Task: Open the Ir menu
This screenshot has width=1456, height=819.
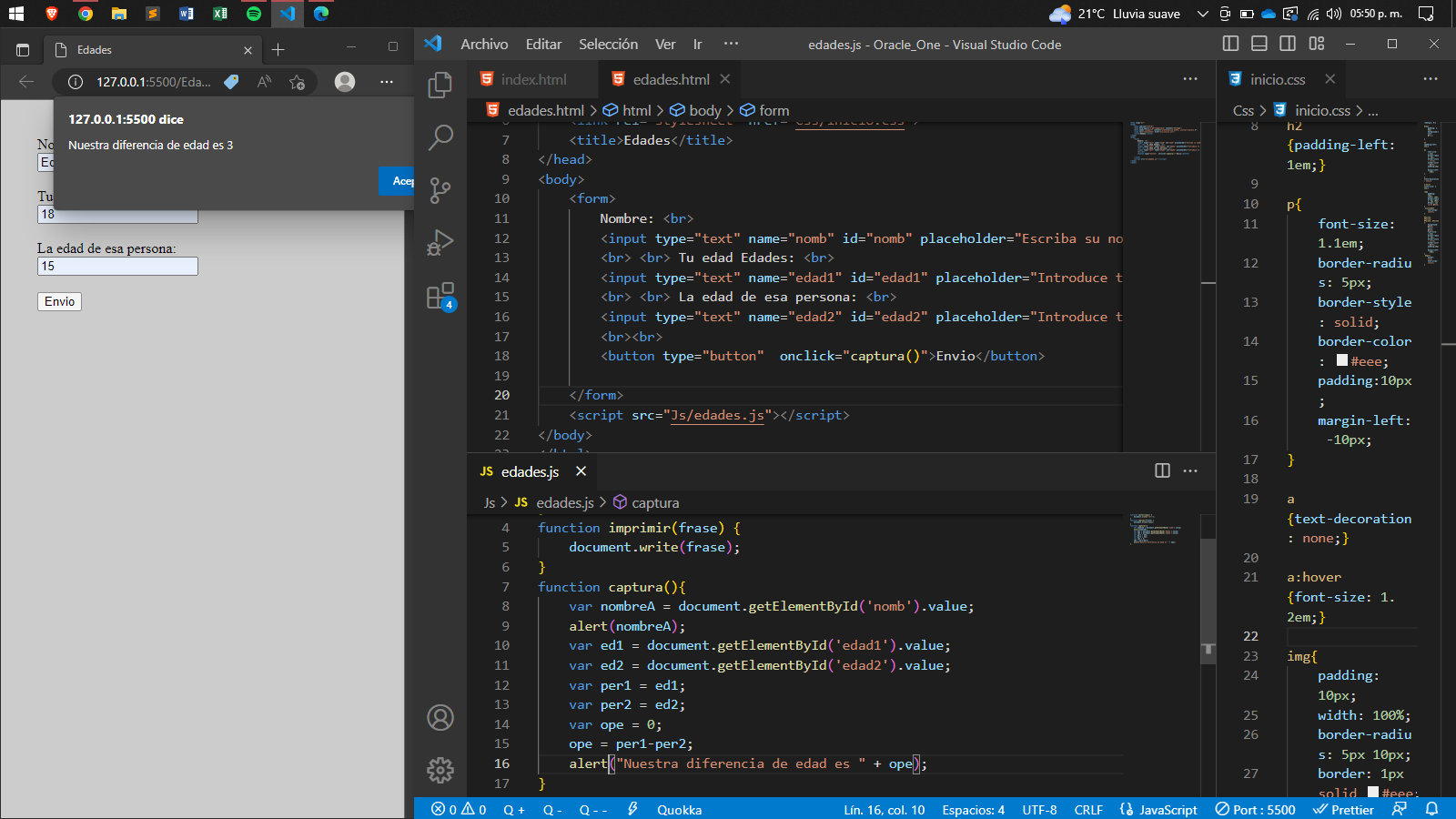Action: 698,44
